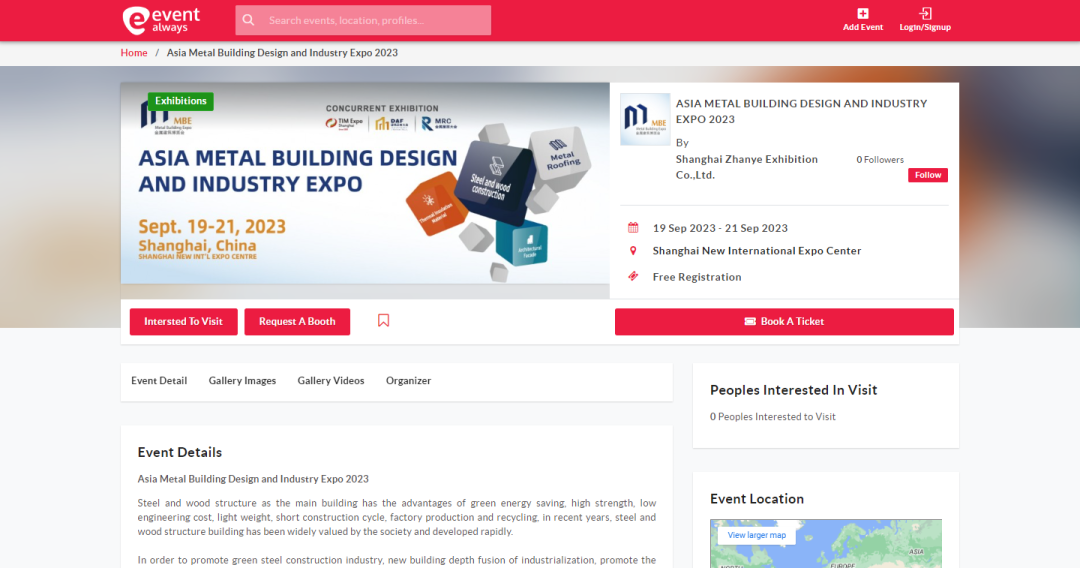
Task: Click the 'Free Registration' text
Action: pos(697,277)
